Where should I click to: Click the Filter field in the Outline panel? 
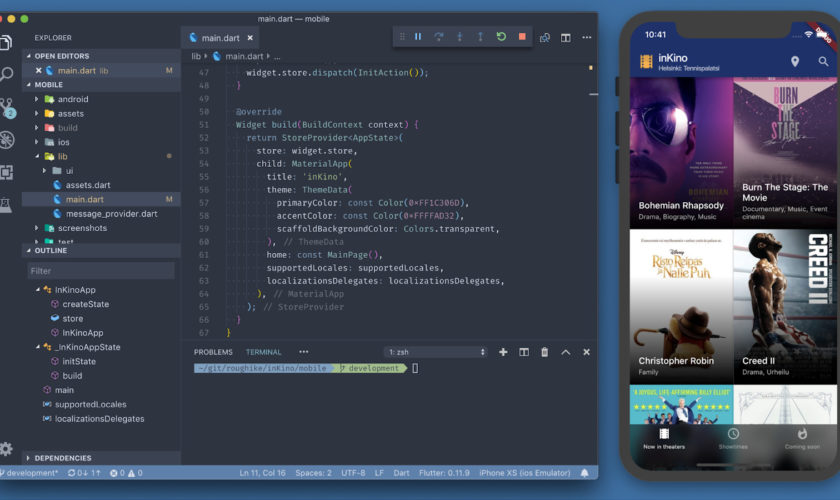coord(100,271)
